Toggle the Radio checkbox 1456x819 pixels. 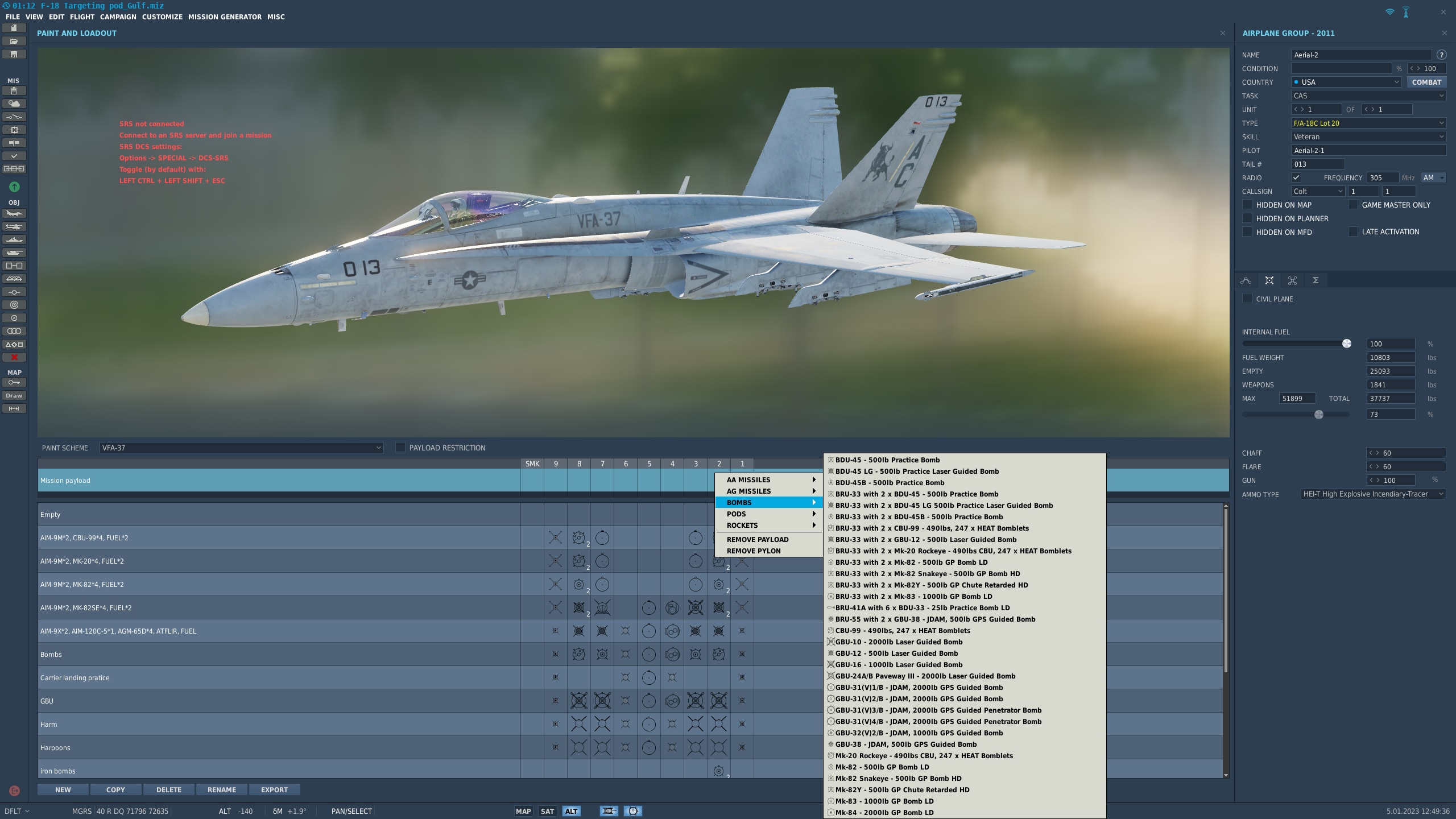pos(1296,177)
